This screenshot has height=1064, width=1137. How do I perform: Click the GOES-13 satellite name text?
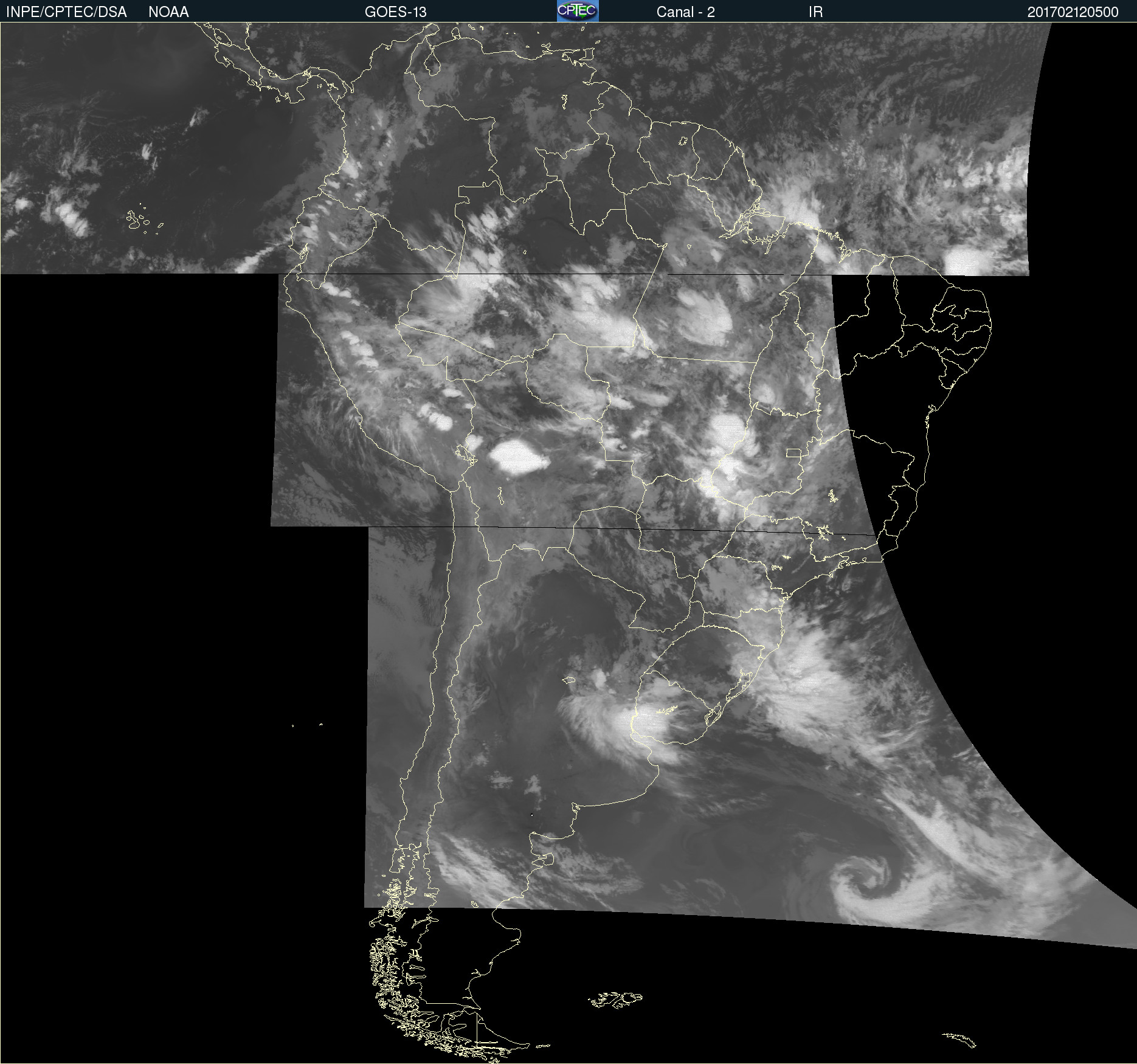pos(395,12)
